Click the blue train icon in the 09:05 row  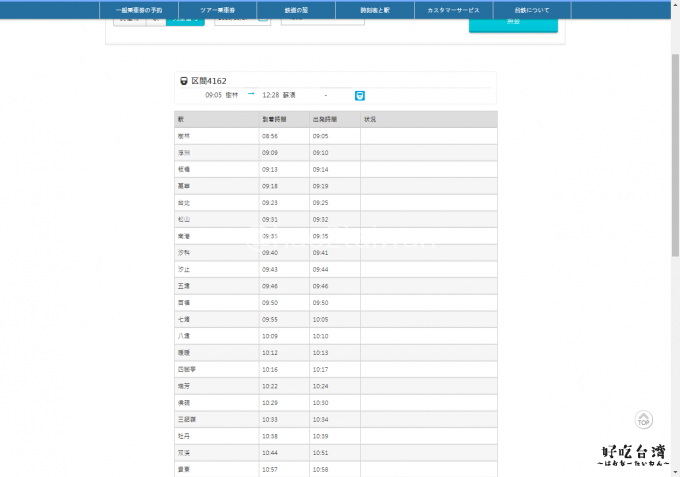(360, 95)
